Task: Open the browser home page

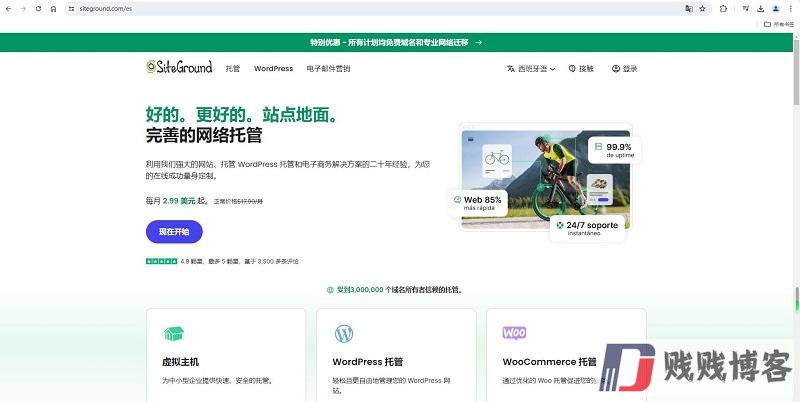Action: pyautogui.click(x=53, y=9)
